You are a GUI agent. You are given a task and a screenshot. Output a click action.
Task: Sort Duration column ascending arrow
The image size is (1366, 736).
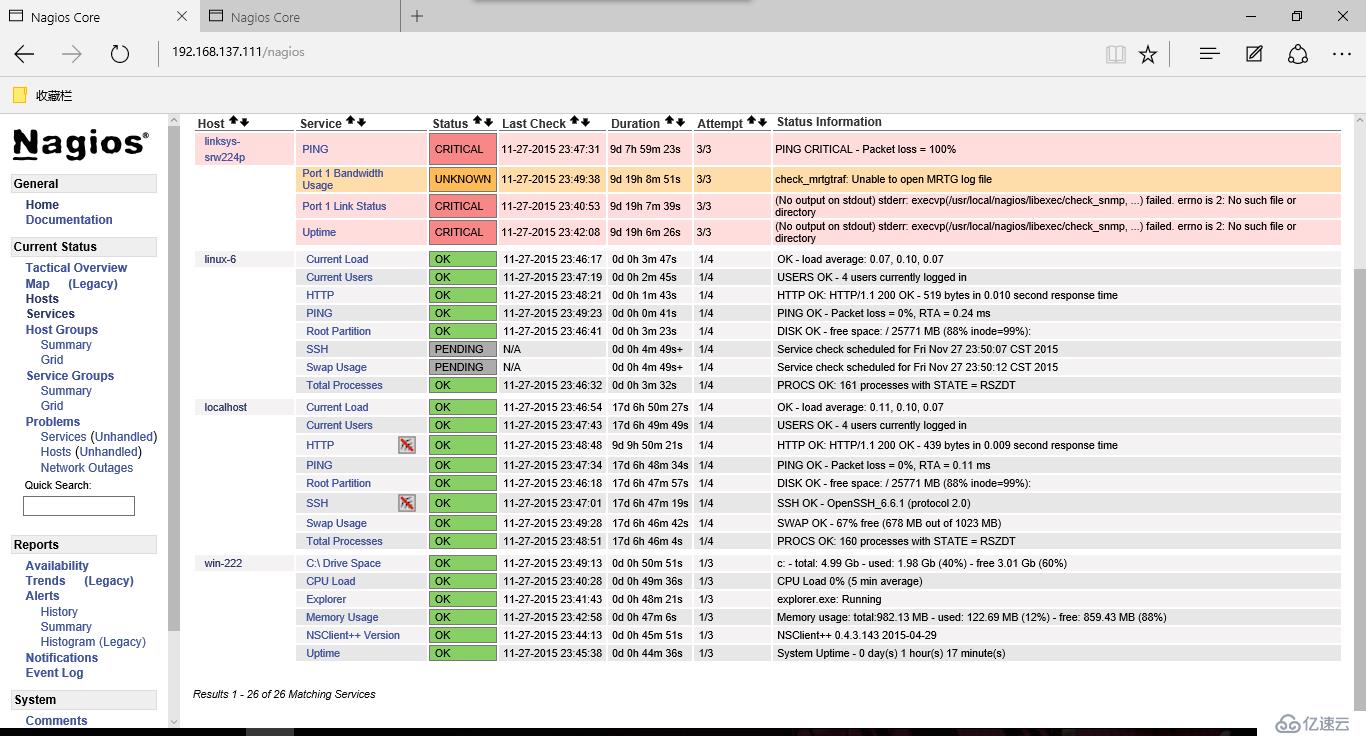(669, 122)
